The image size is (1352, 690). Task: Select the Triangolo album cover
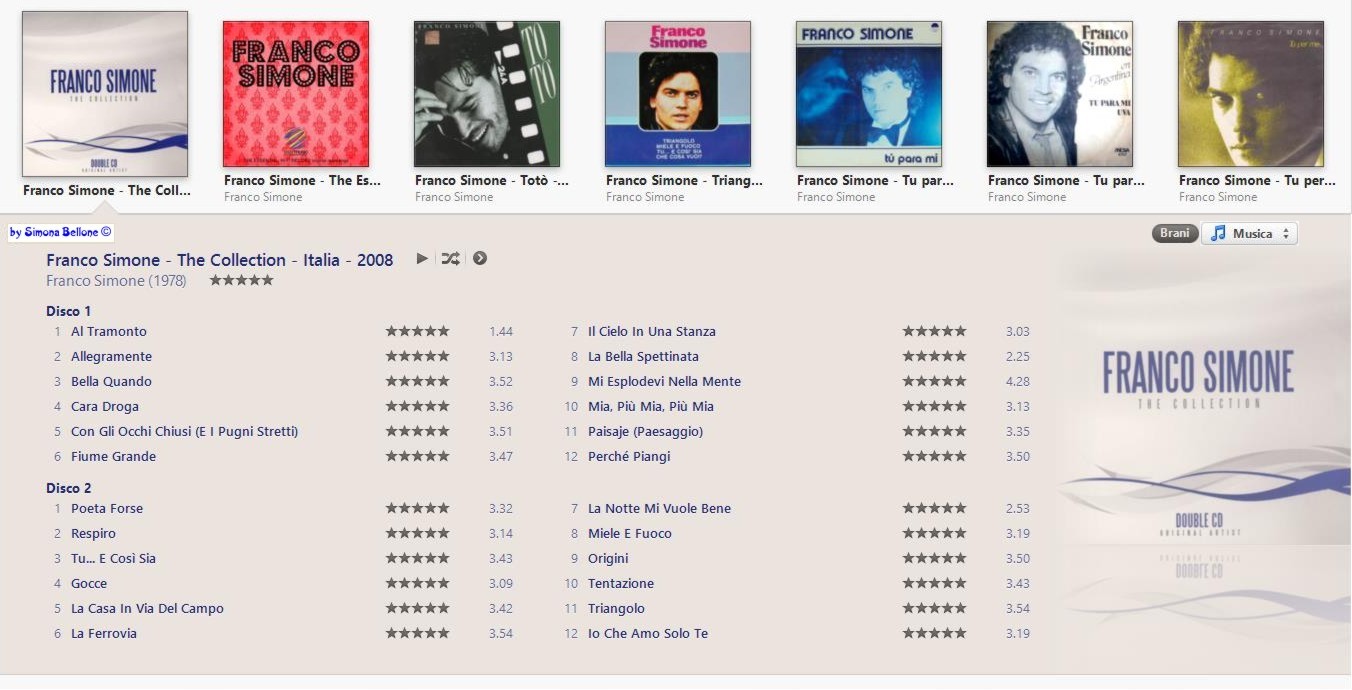(x=678, y=94)
